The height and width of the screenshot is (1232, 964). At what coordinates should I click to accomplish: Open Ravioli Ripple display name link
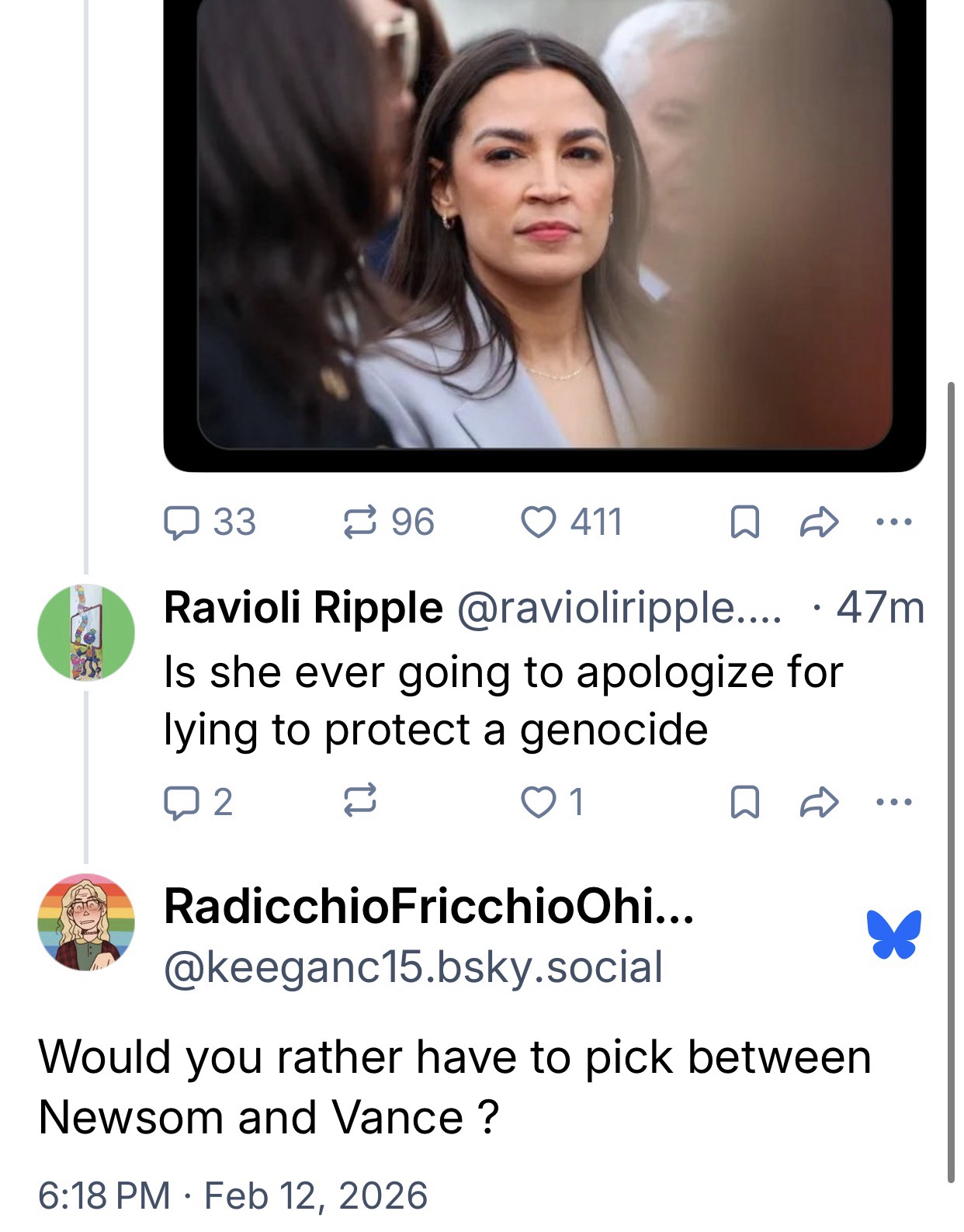point(303,607)
